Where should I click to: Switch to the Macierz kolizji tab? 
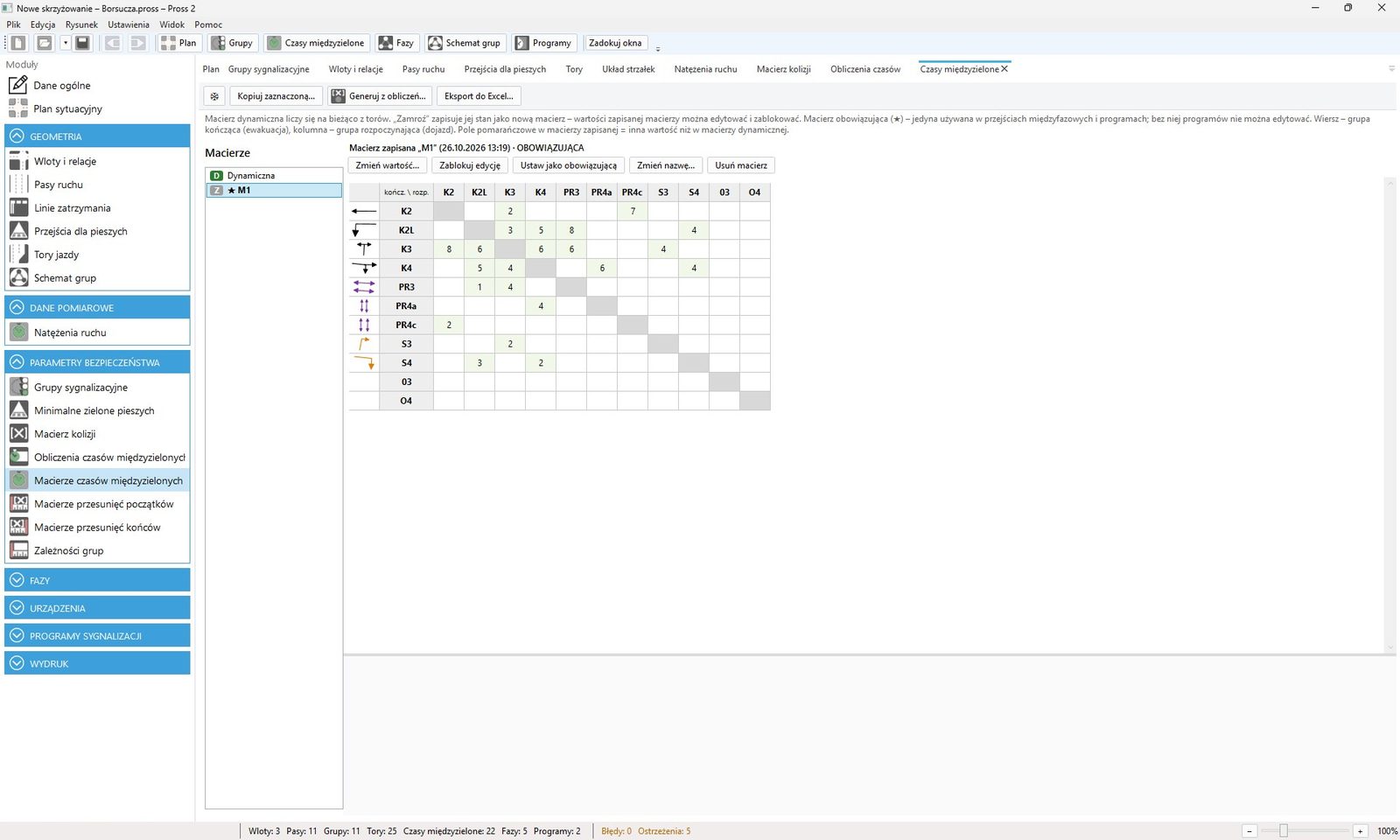pyautogui.click(x=783, y=69)
